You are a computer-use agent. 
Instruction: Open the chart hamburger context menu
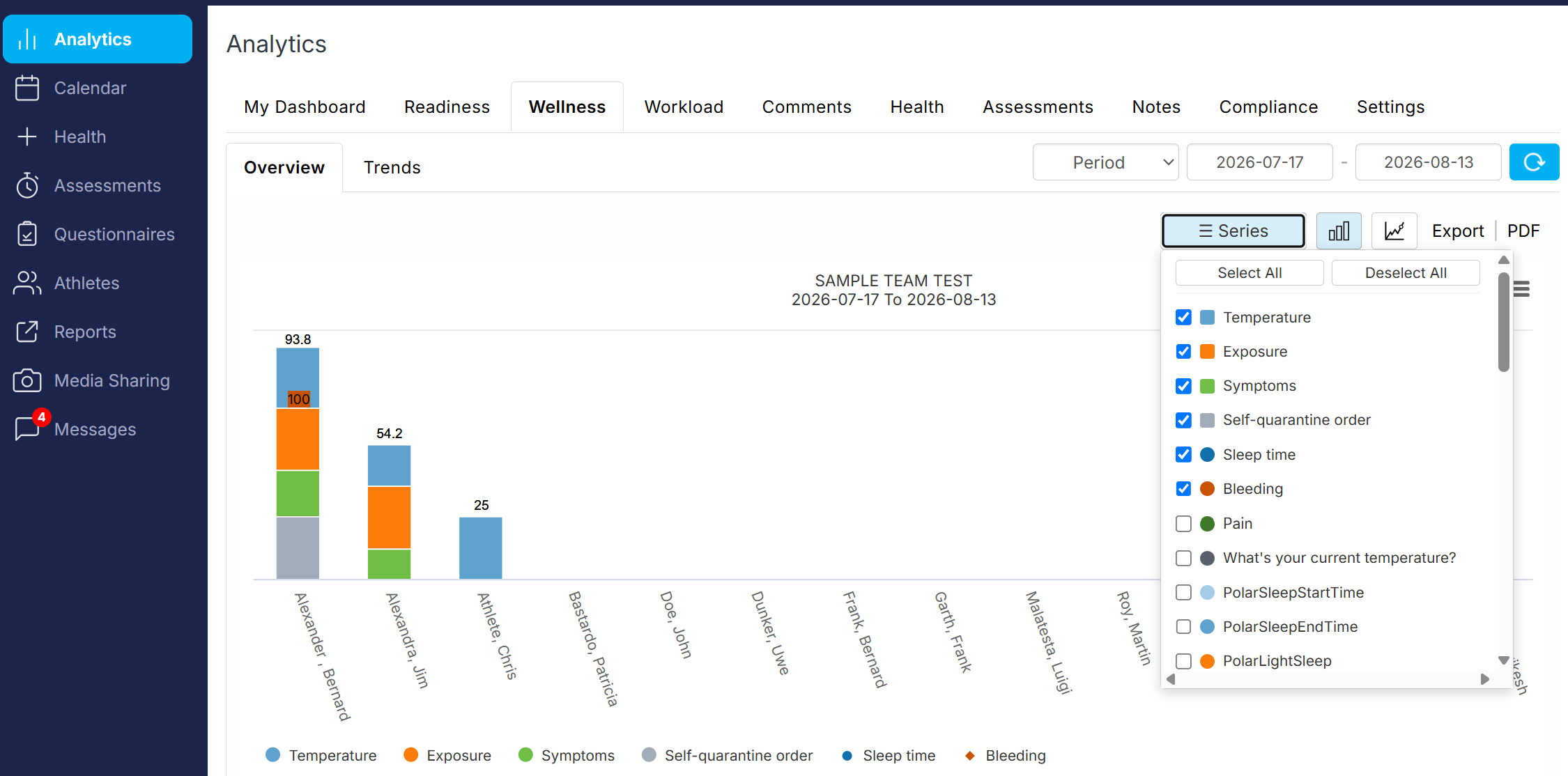1521,289
